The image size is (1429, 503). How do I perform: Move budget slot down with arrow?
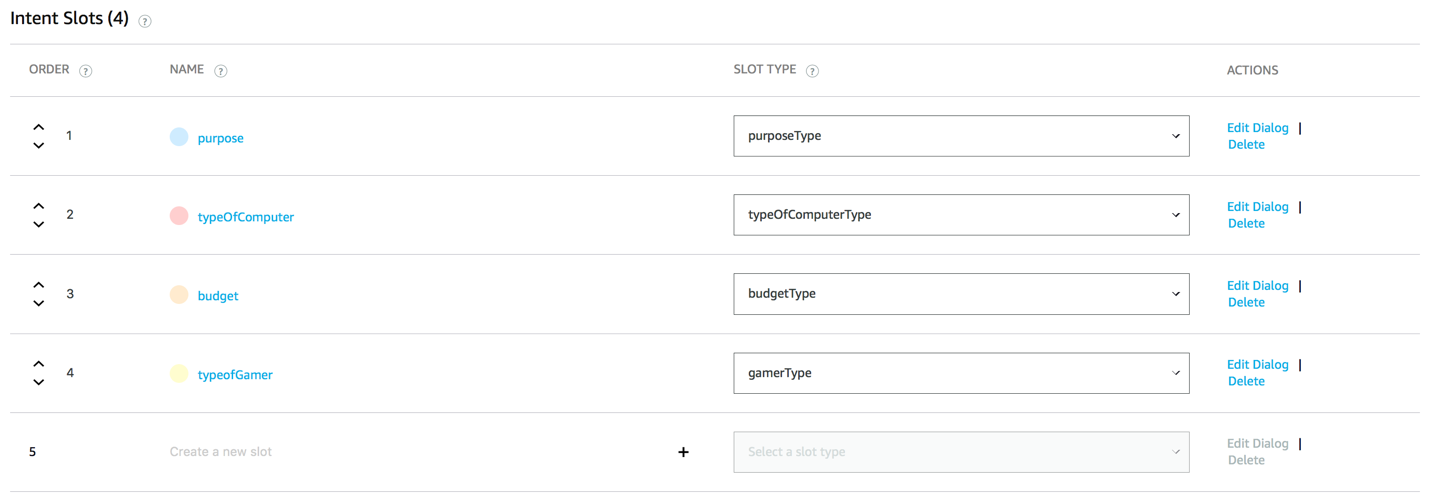(x=39, y=304)
